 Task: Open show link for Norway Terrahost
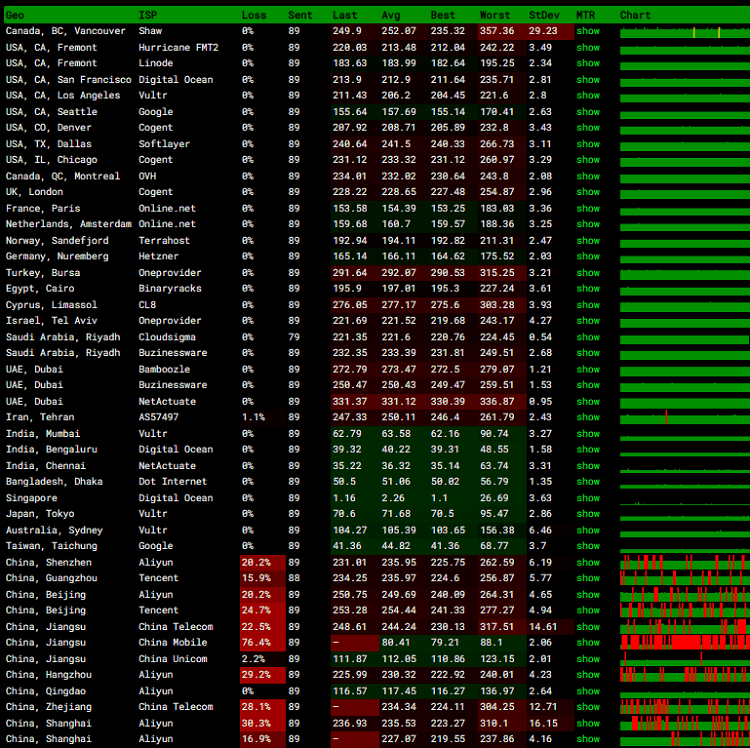(587, 241)
